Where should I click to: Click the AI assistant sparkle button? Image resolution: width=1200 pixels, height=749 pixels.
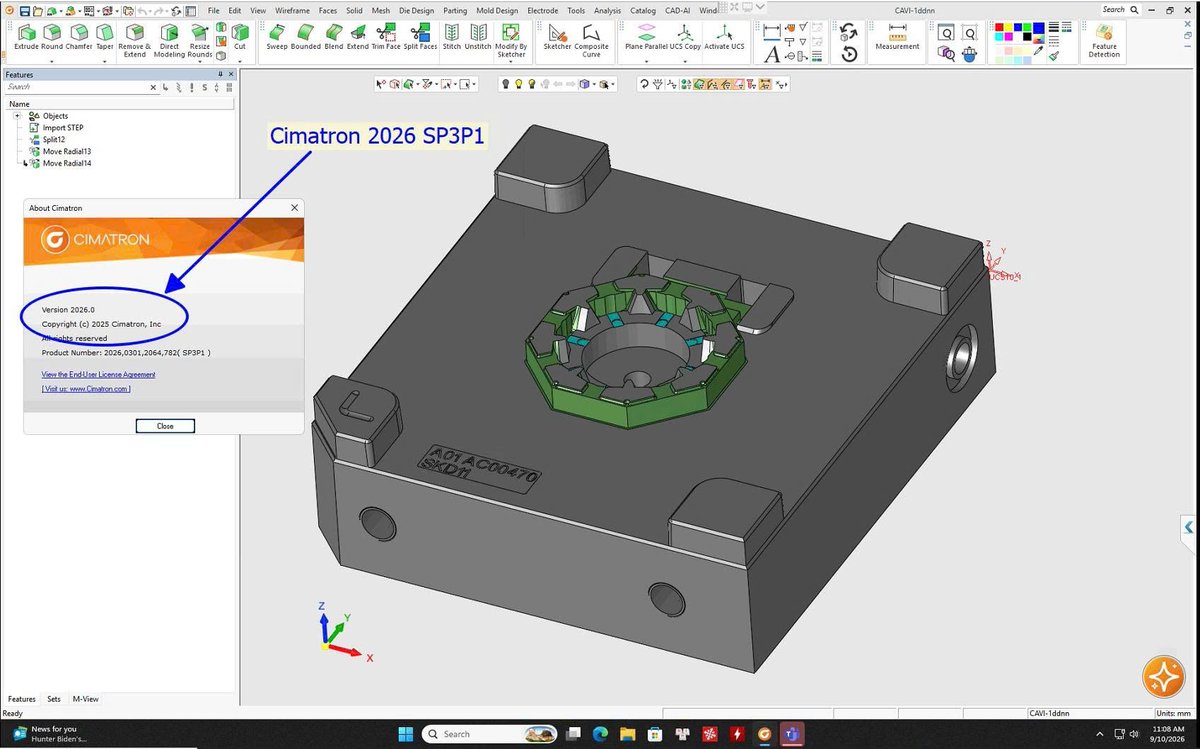click(1165, 678)
